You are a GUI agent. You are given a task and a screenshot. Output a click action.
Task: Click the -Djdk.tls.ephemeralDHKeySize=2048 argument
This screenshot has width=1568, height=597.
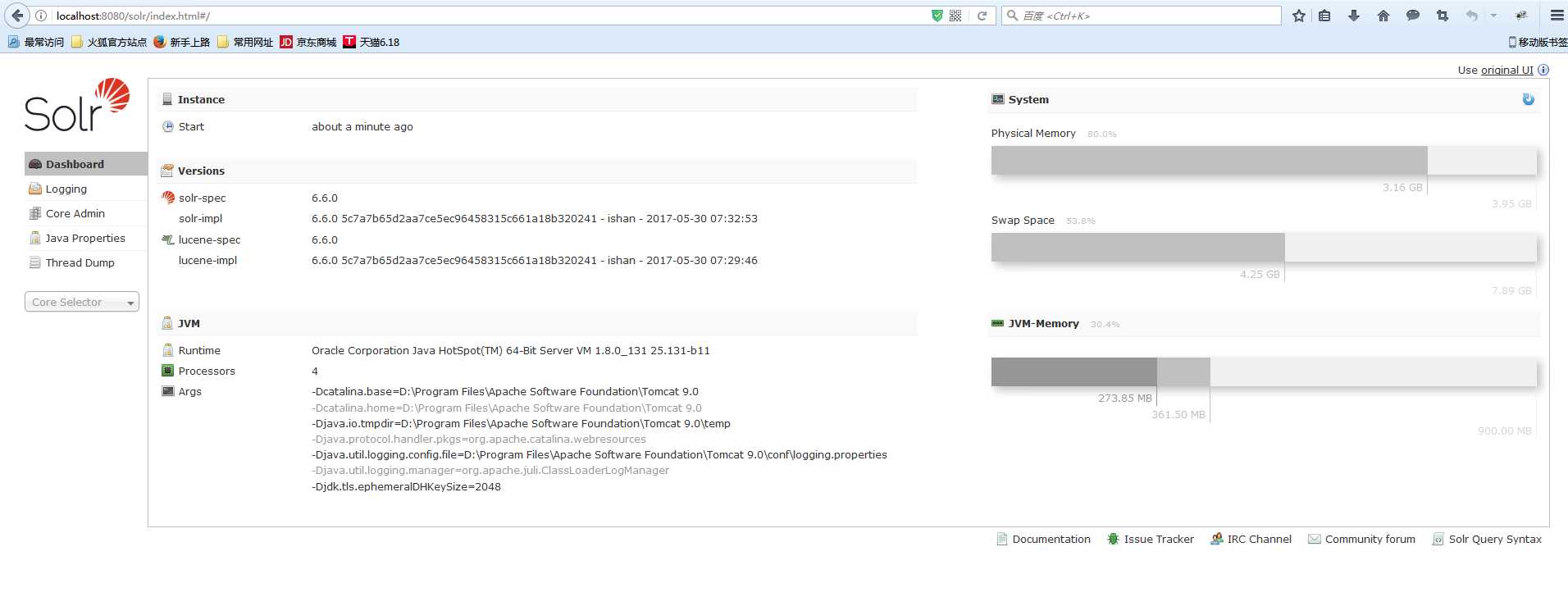(406, 486)
